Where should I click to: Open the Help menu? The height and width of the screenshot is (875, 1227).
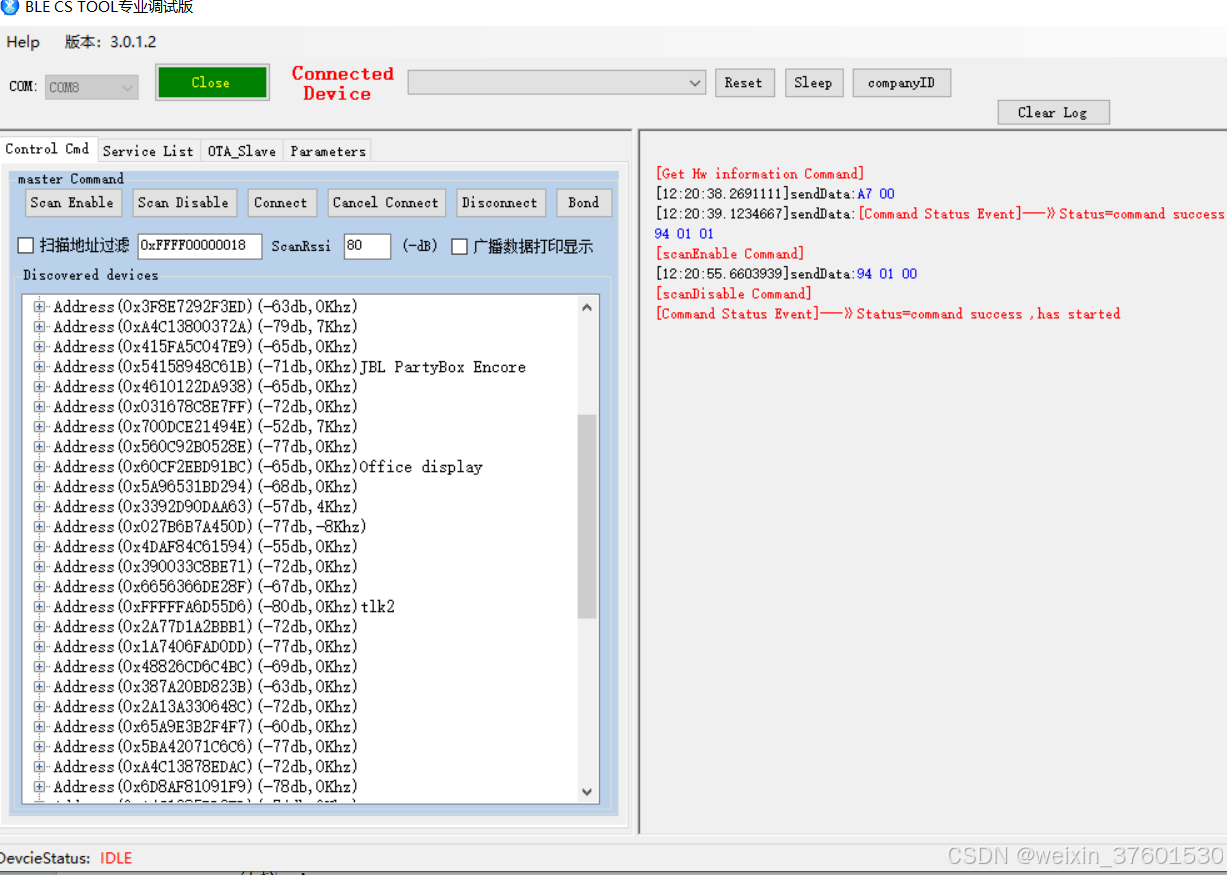coord(23,42)
